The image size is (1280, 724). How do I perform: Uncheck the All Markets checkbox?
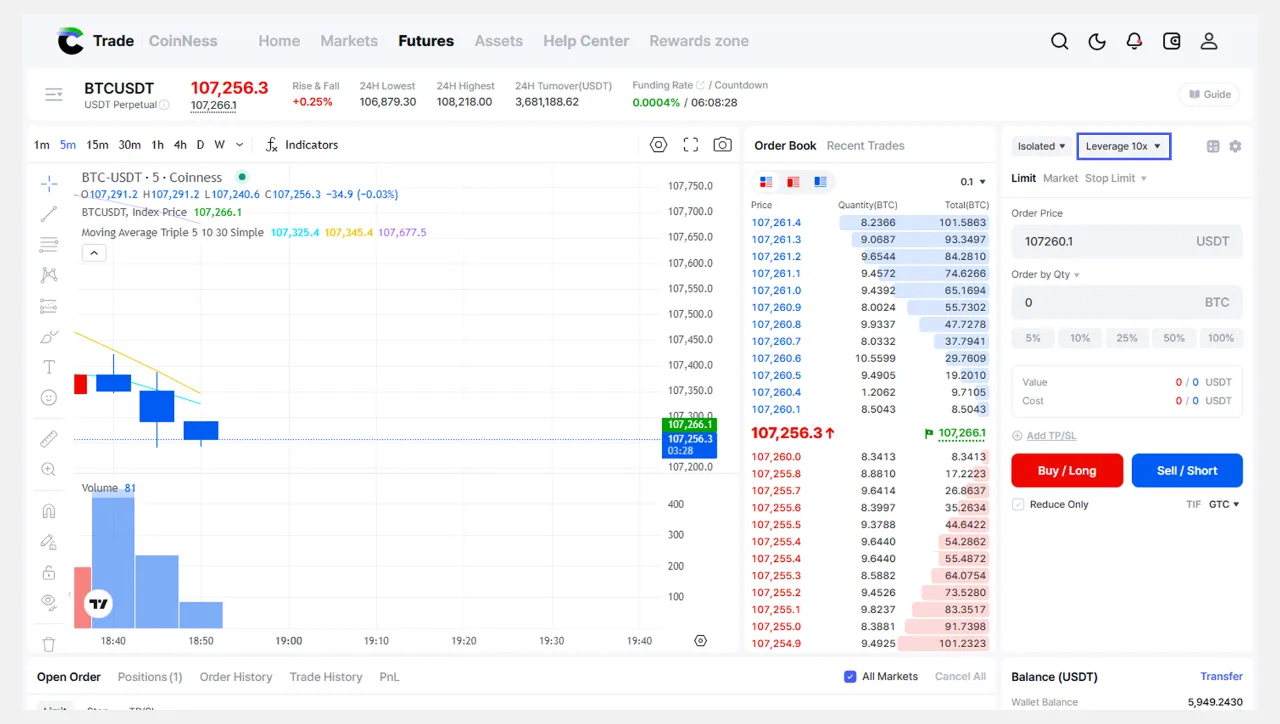850,677
